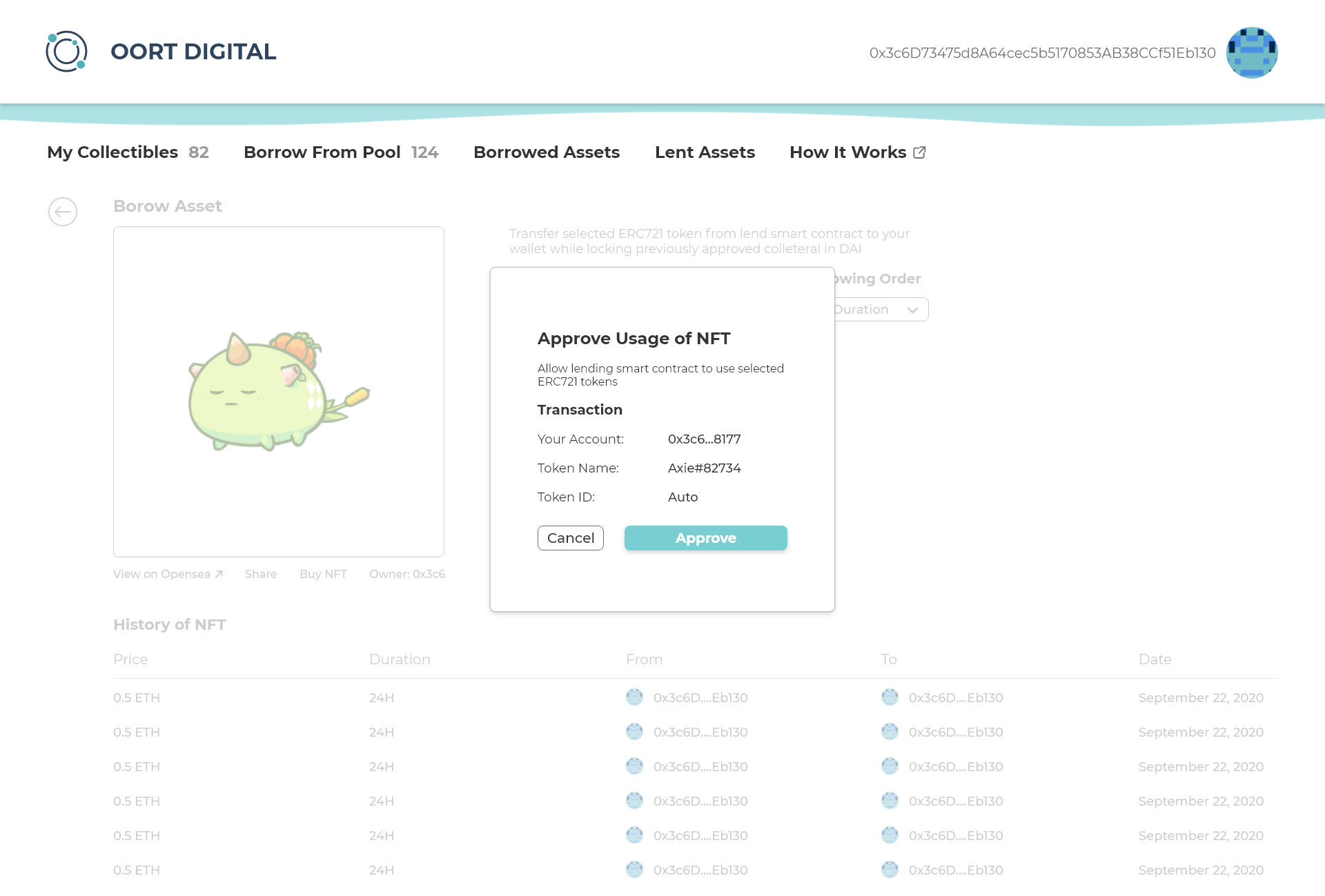Open the My Collectibles tab

tap(112, 152)
